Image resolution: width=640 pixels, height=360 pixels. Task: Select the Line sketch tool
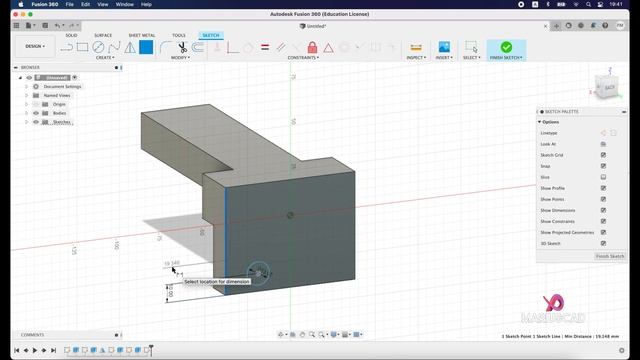(x=66, y=47)
